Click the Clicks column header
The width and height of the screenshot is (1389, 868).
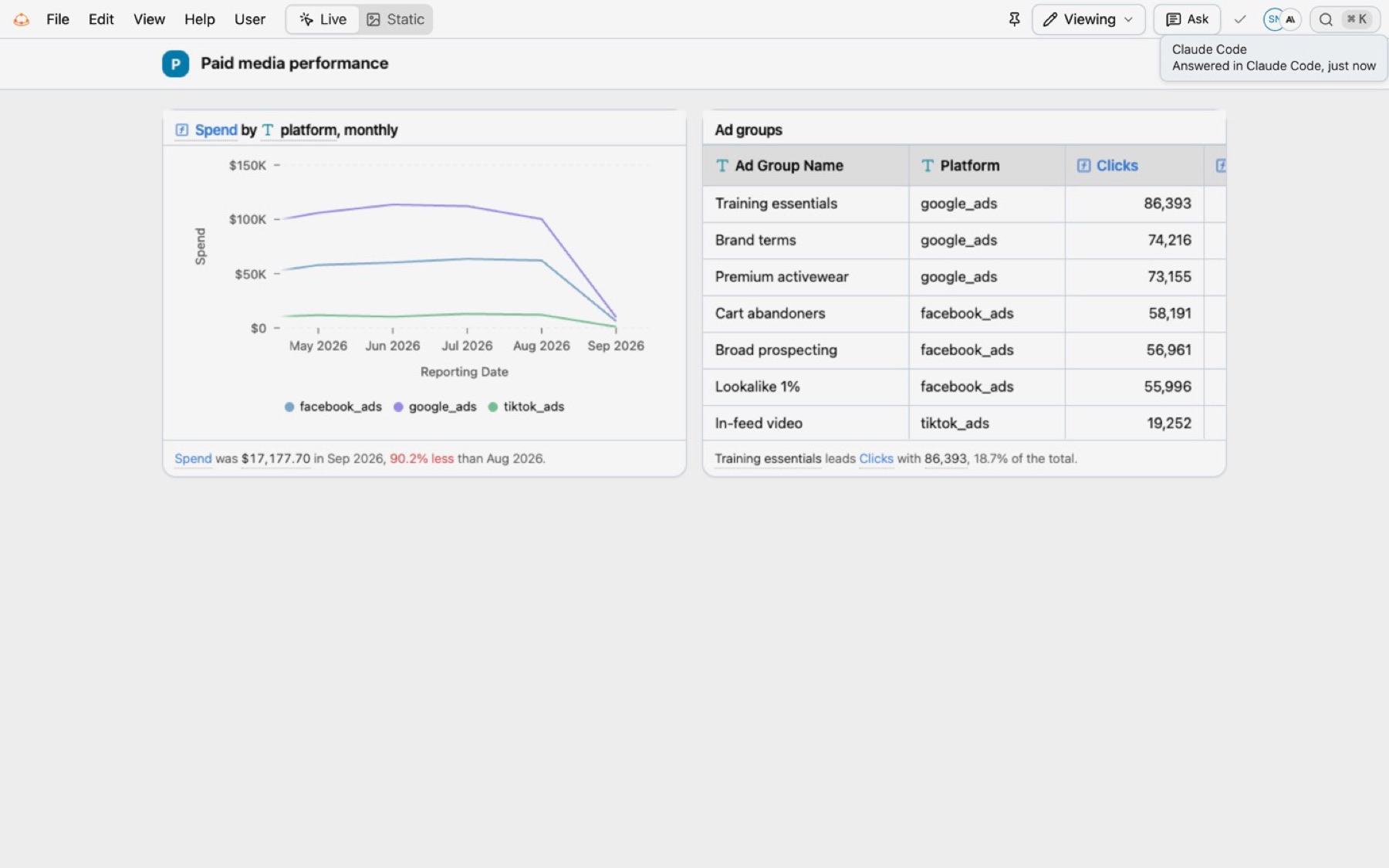1134,165
